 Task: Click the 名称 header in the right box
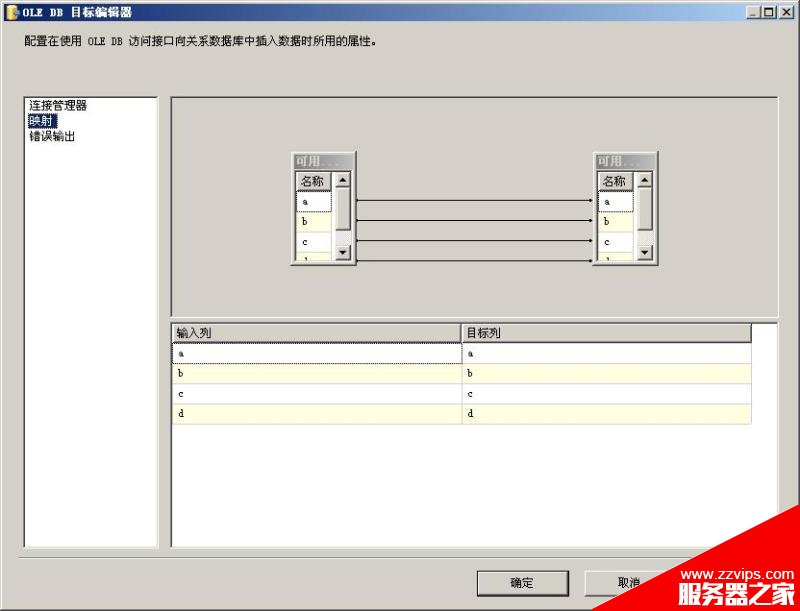click(616, 181)
